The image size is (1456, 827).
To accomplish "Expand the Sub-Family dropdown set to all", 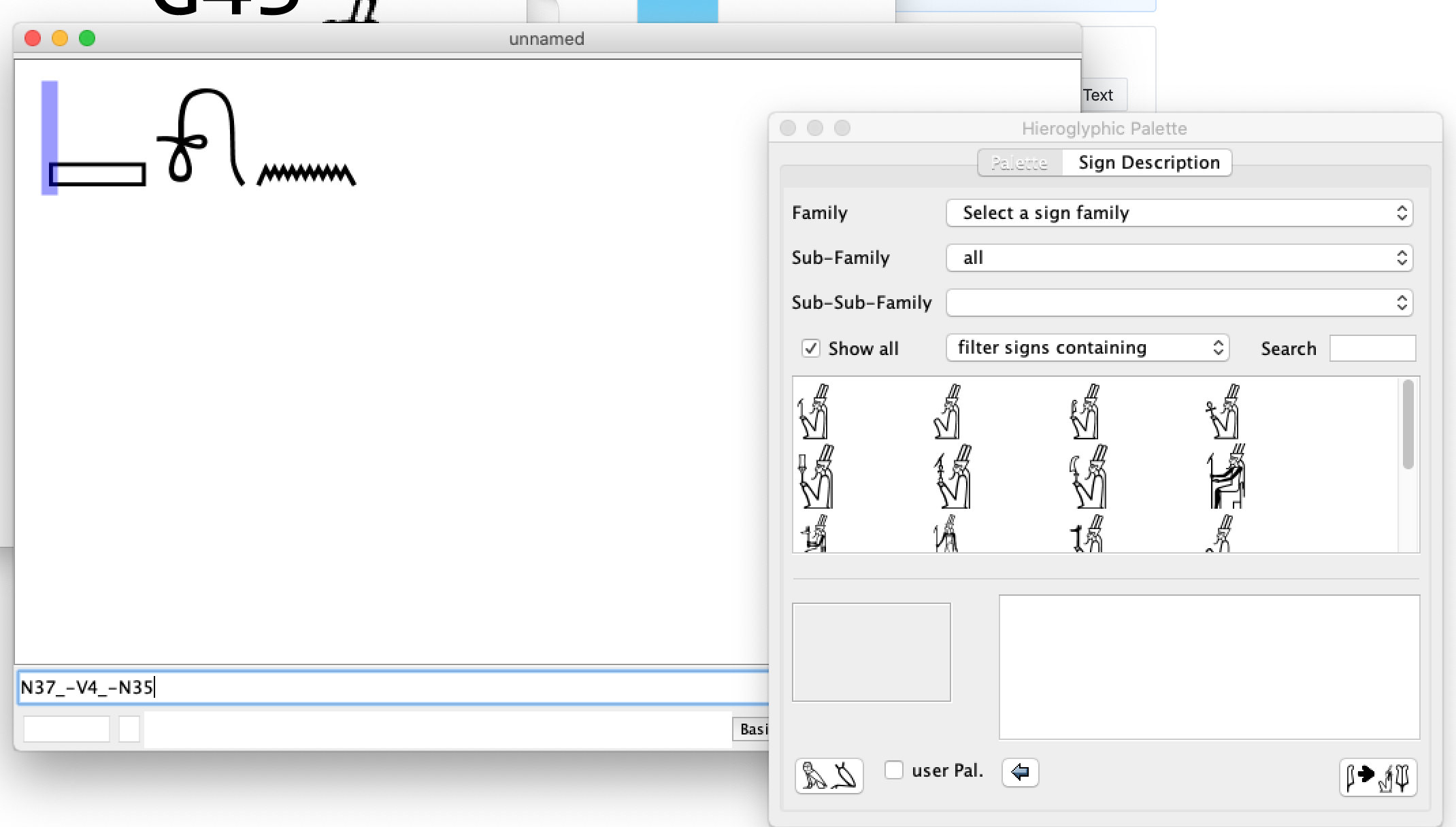I will click(1179, 258).
